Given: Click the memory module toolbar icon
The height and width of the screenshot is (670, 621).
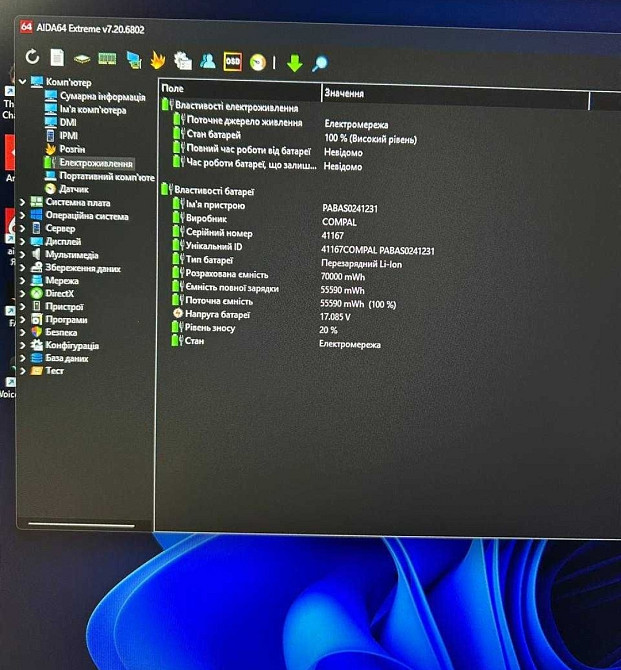Looking at the screenshot, I should [107, 59].
